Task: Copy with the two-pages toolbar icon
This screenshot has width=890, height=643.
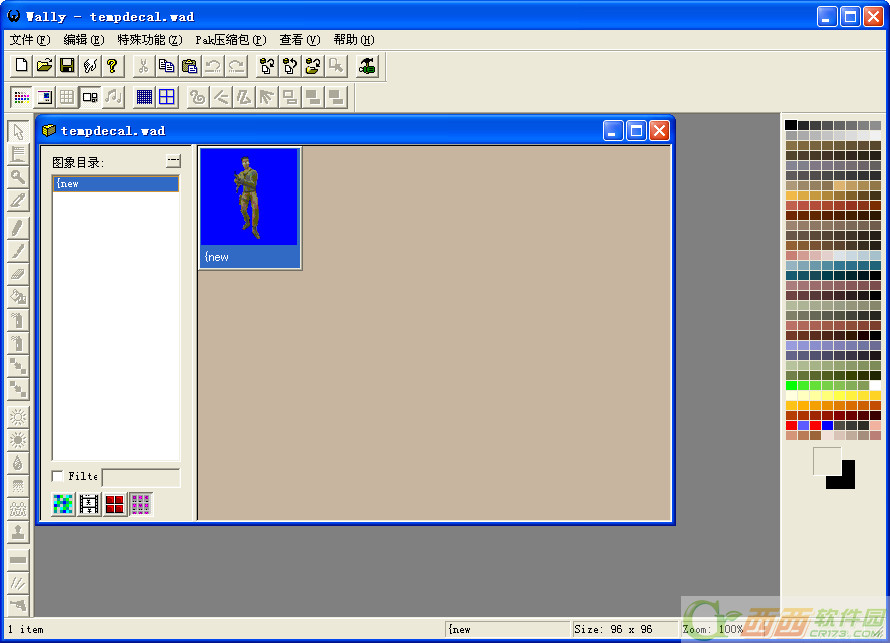Action: [166, 66]
